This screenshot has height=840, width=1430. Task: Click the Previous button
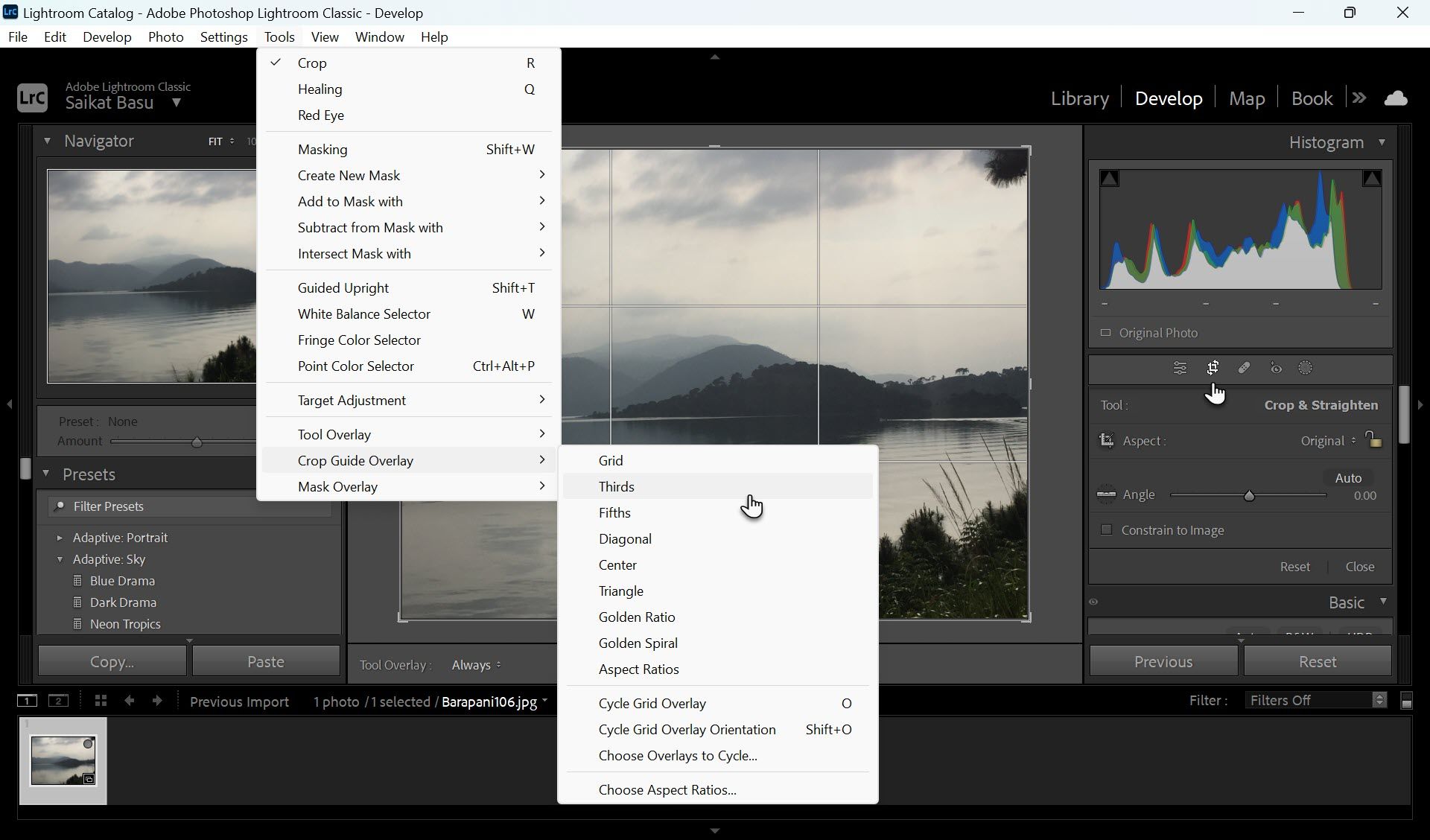(1163, 661)
